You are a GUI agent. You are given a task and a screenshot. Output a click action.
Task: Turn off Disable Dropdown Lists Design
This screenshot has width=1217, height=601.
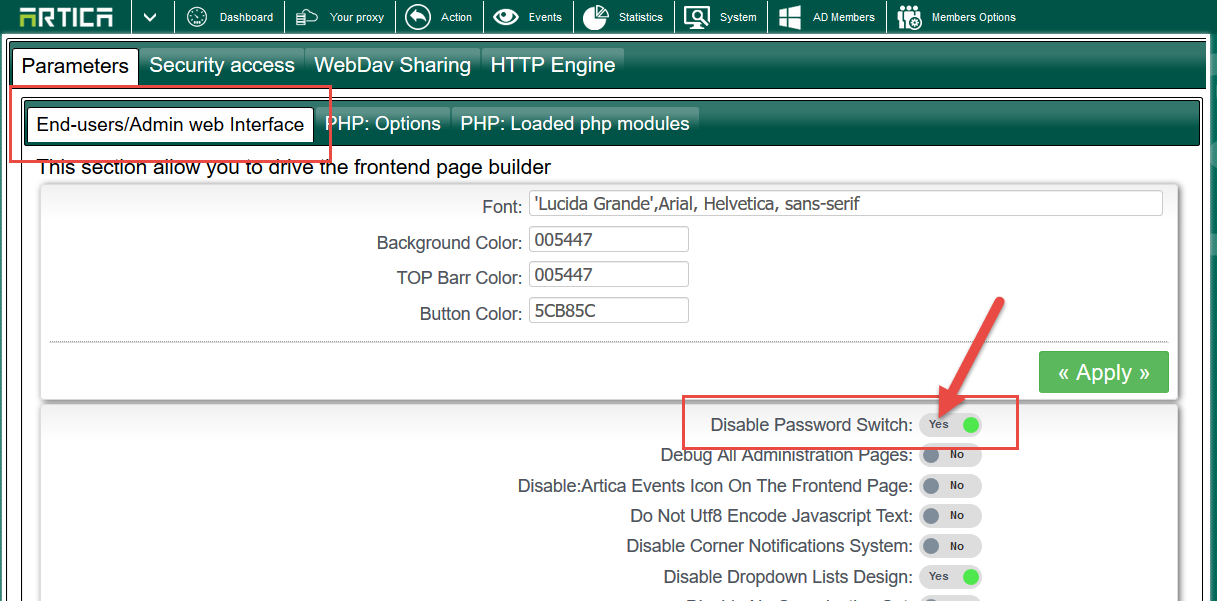coord(950,577)
